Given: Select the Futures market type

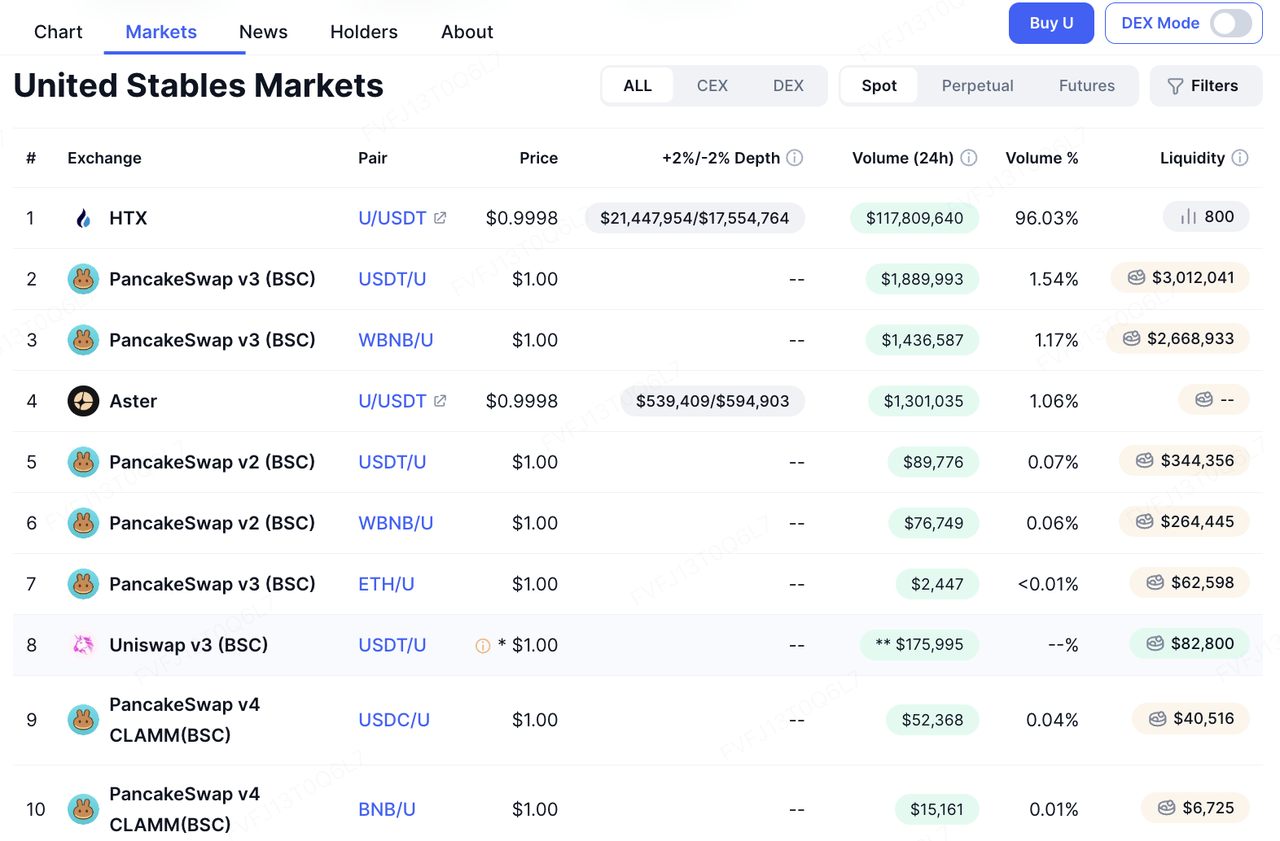Looking at the screenshot, I should tap(1086, 86).
